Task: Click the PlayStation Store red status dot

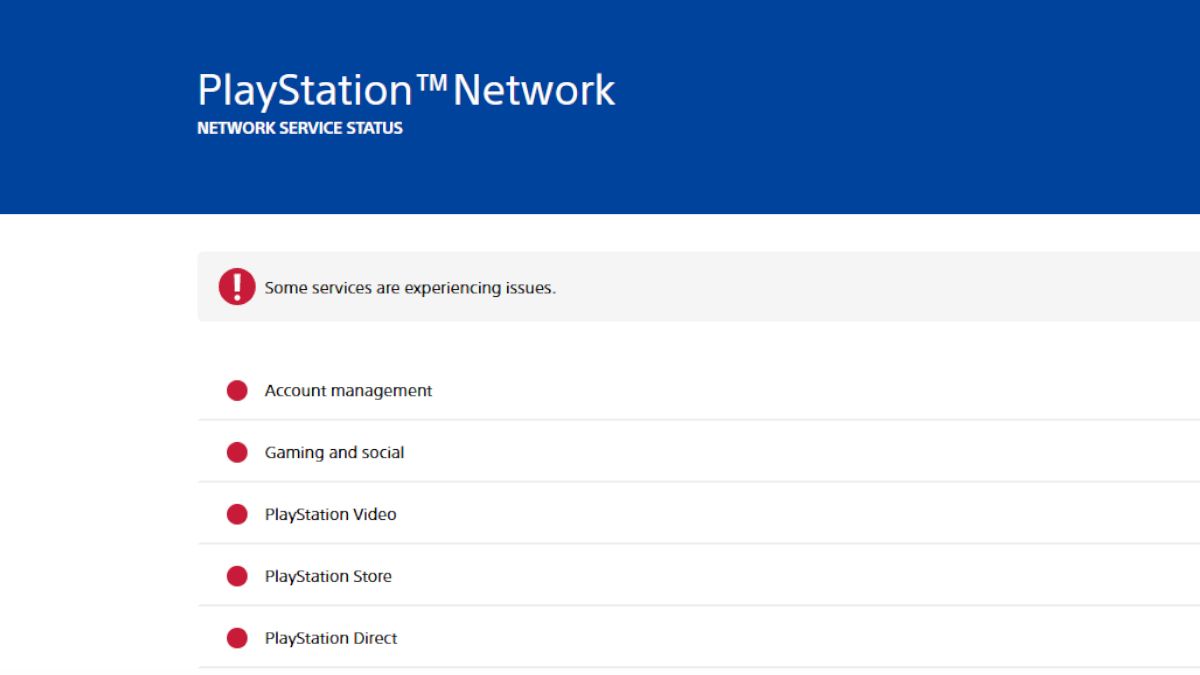Action: tap(236, 576)
